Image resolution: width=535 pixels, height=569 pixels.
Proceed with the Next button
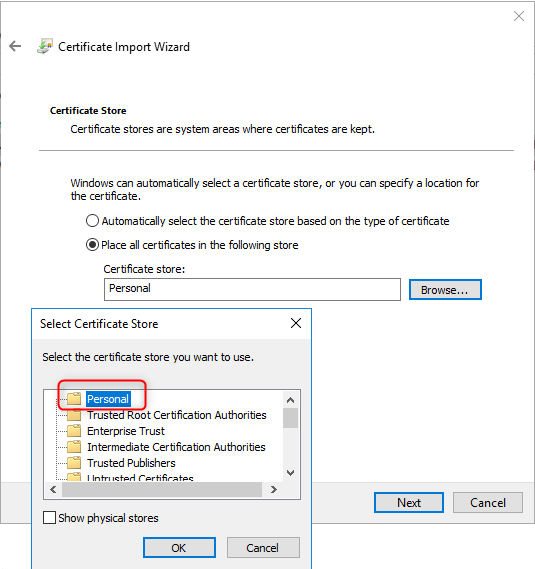coord(409,503)
